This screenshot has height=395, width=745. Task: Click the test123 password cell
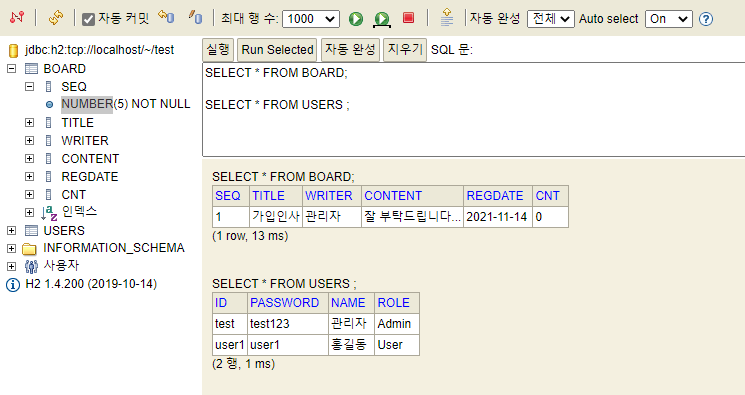(287, 324)
